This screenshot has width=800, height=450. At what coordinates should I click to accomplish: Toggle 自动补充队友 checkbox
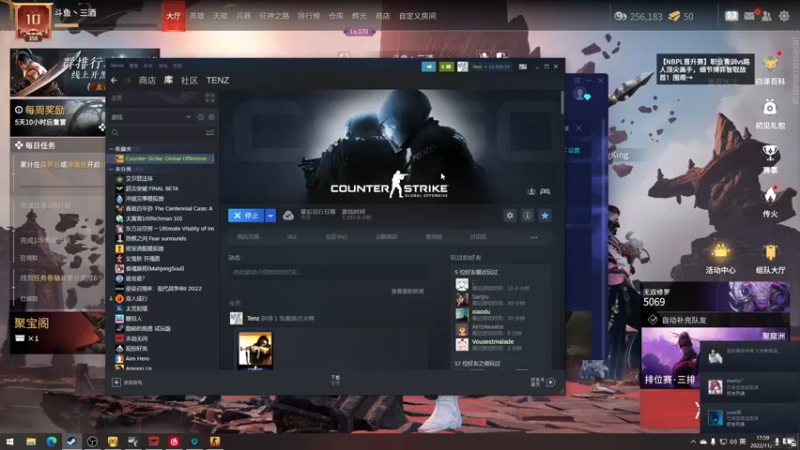point(653,320)
